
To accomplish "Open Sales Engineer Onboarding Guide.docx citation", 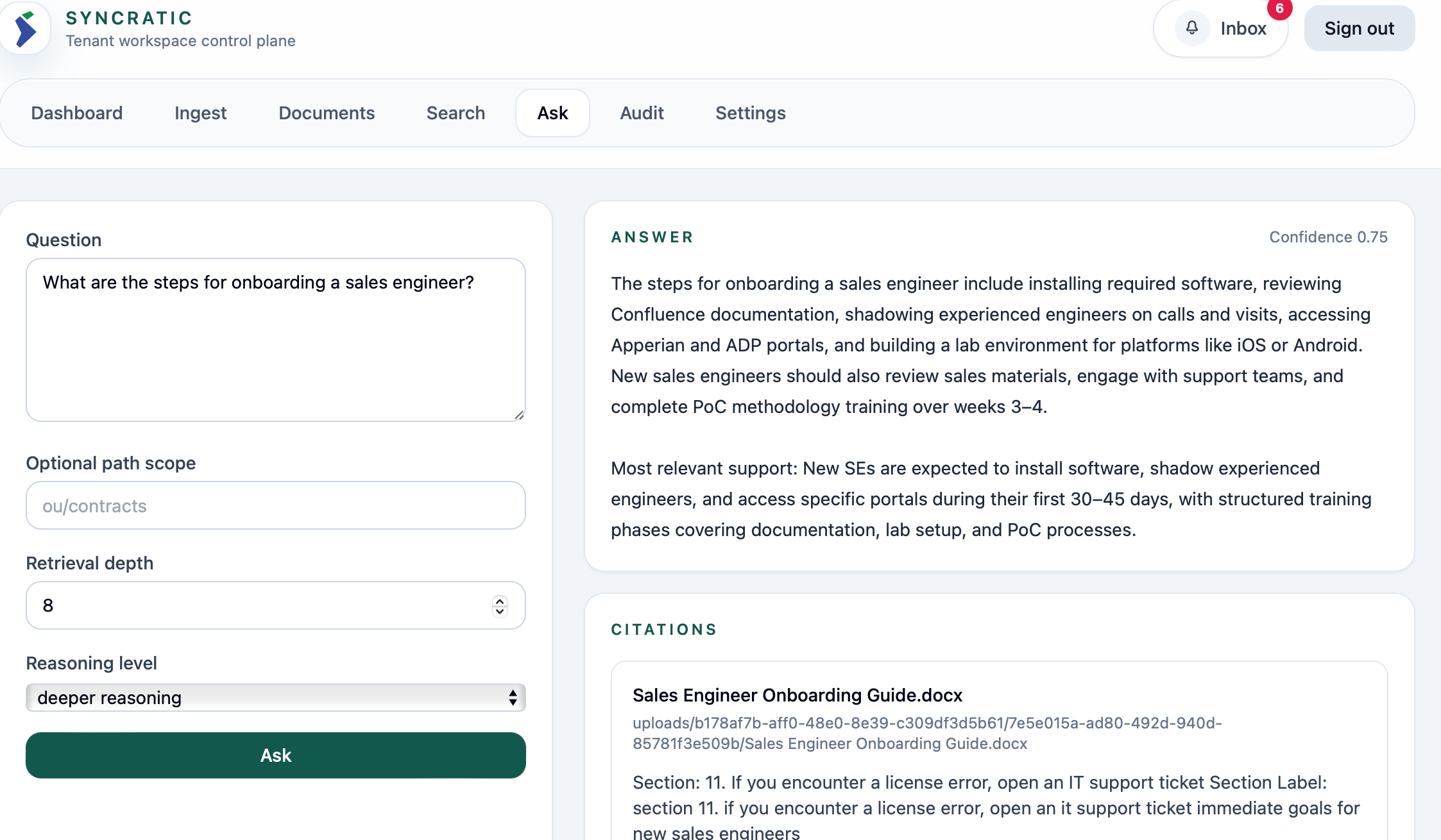I will (797, 695).
